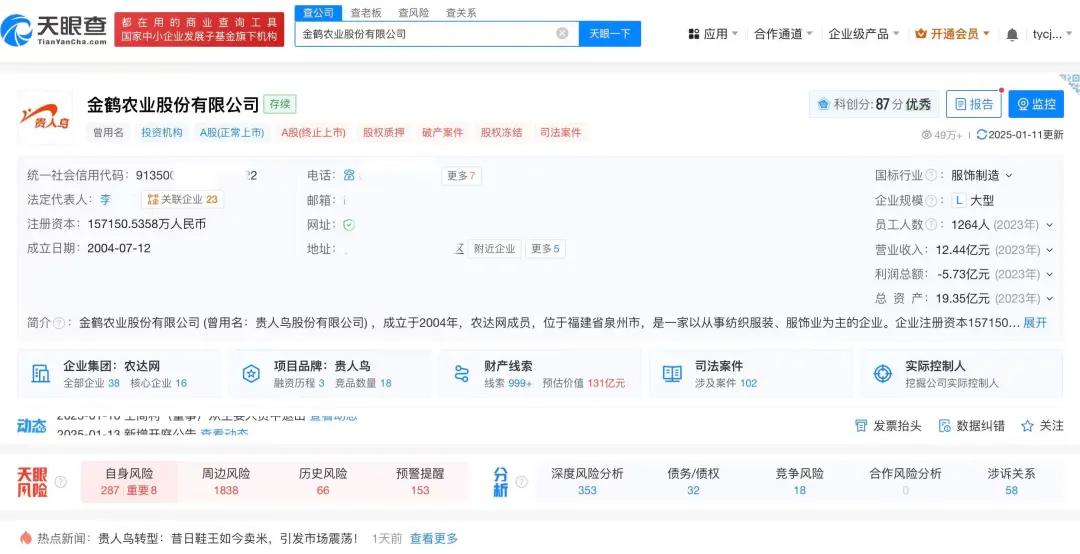Select the 周边风险 risk tab
Screen dimensions: 1080x554
tap(226, 482)
